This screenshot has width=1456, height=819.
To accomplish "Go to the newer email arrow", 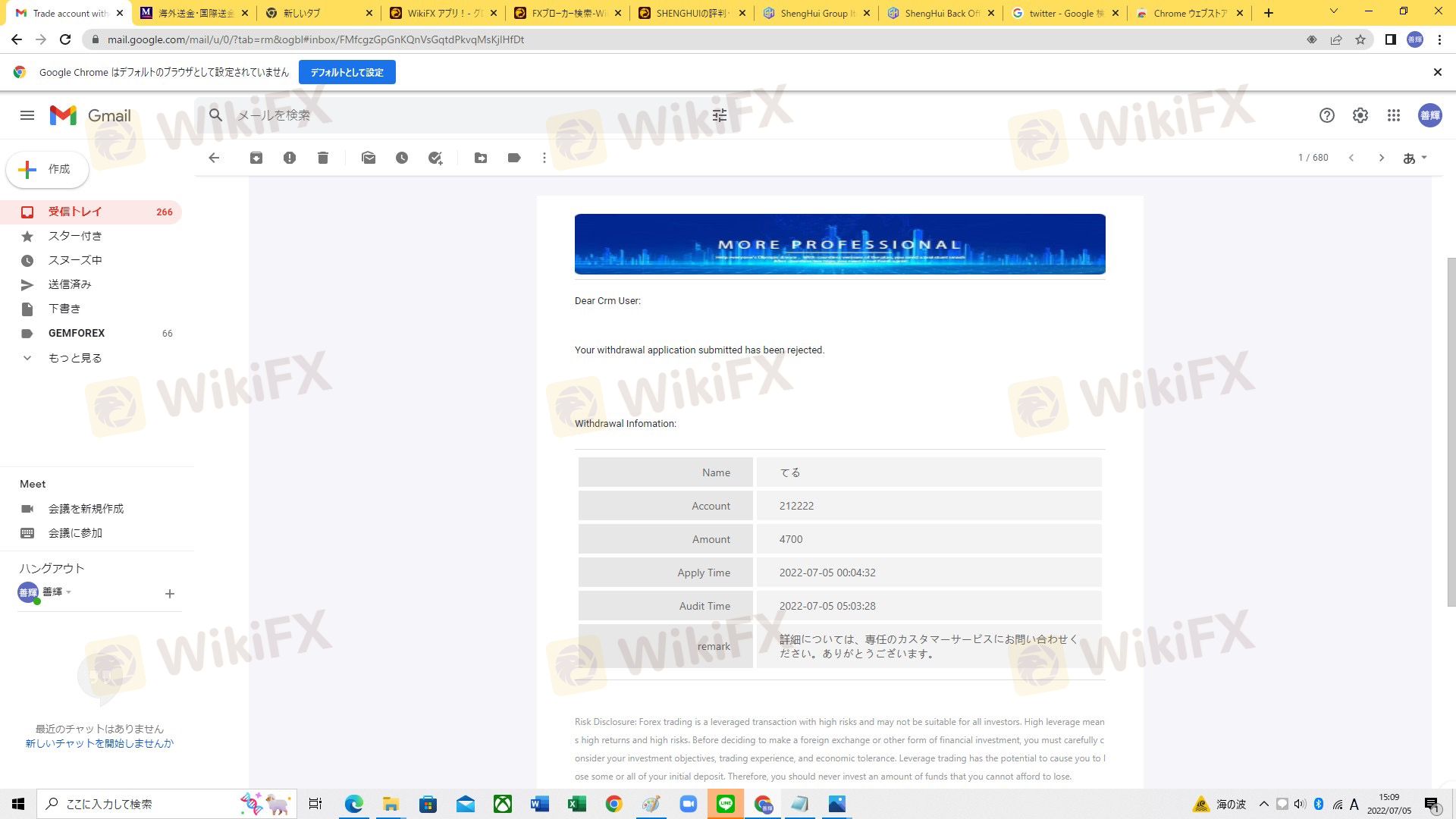I will pos(1351,158).
